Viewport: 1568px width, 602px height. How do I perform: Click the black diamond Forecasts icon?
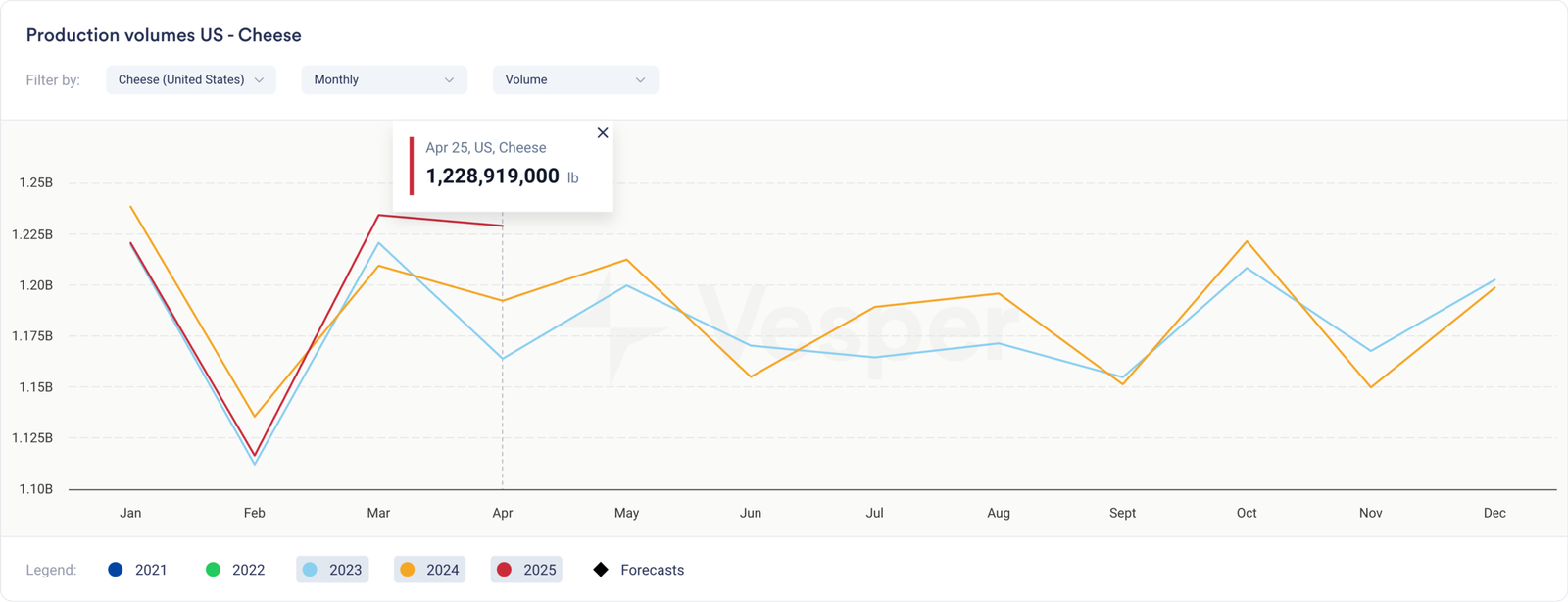coord(601,570)
